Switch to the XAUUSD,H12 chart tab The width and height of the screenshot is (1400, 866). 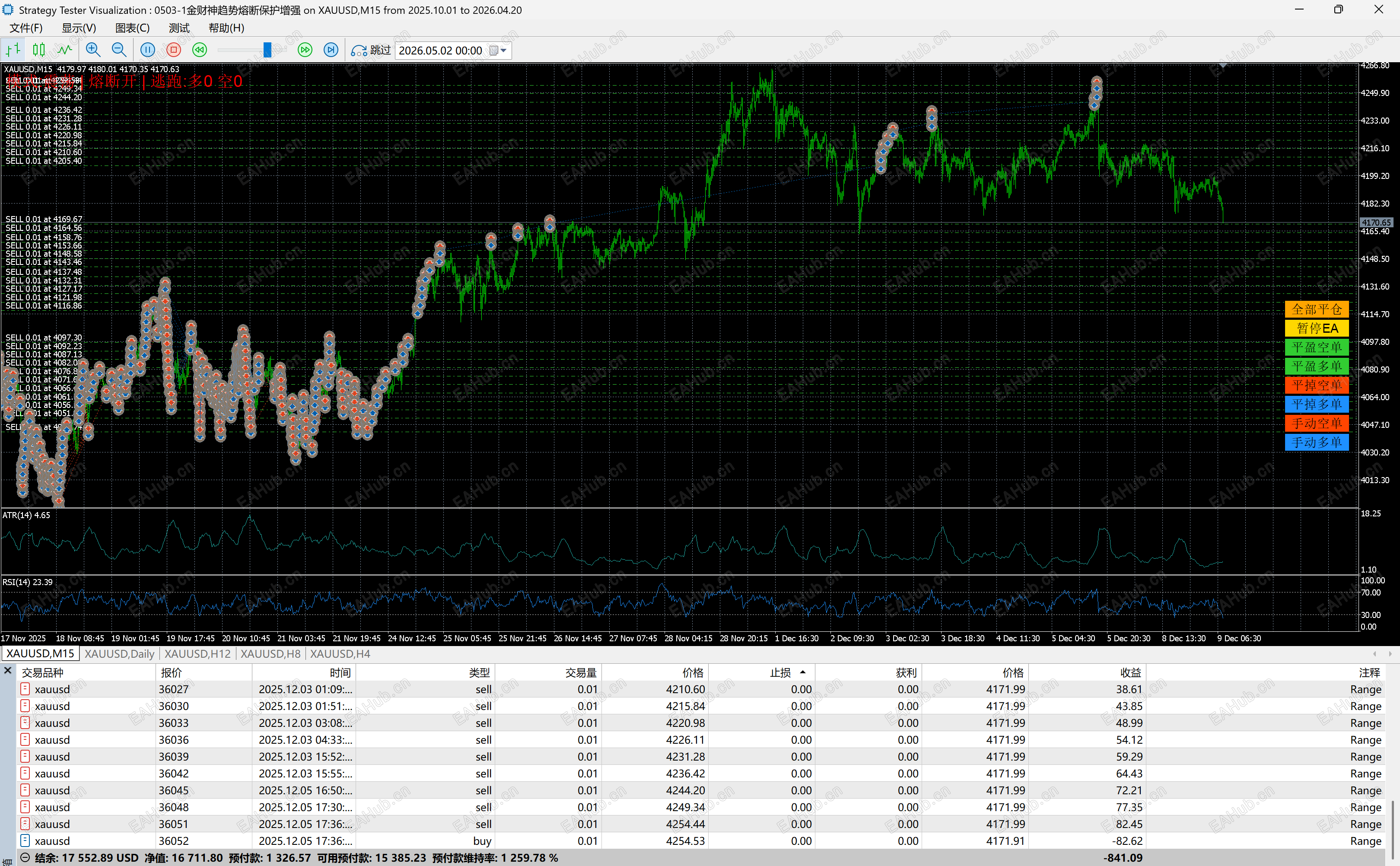[x=197, y=653]
